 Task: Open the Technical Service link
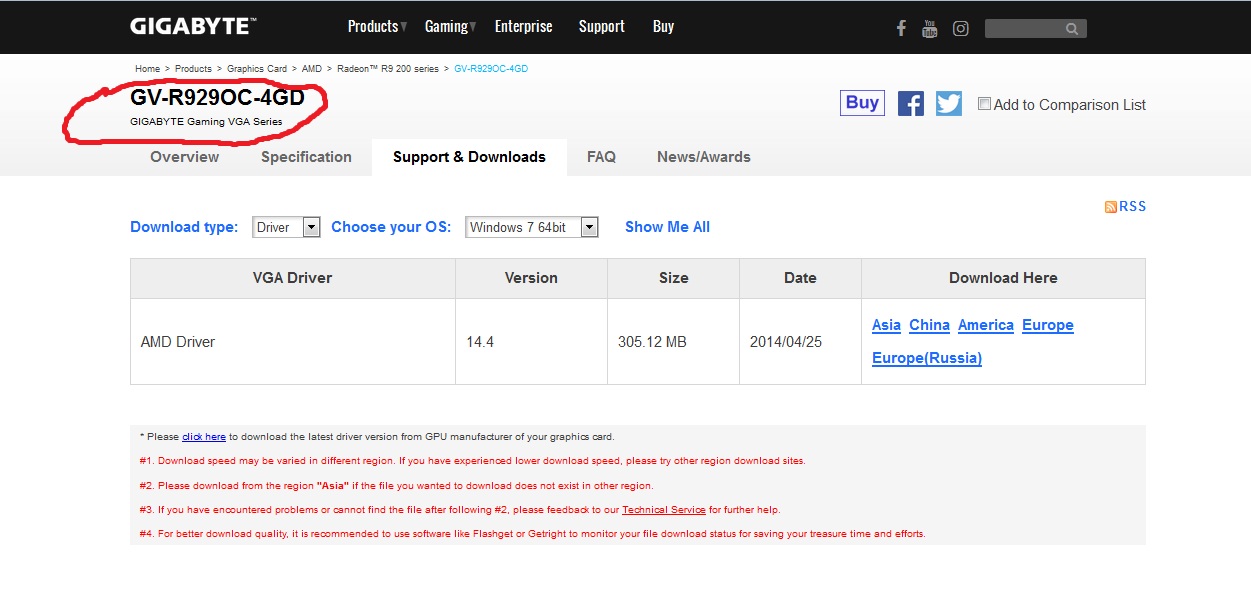664,510
